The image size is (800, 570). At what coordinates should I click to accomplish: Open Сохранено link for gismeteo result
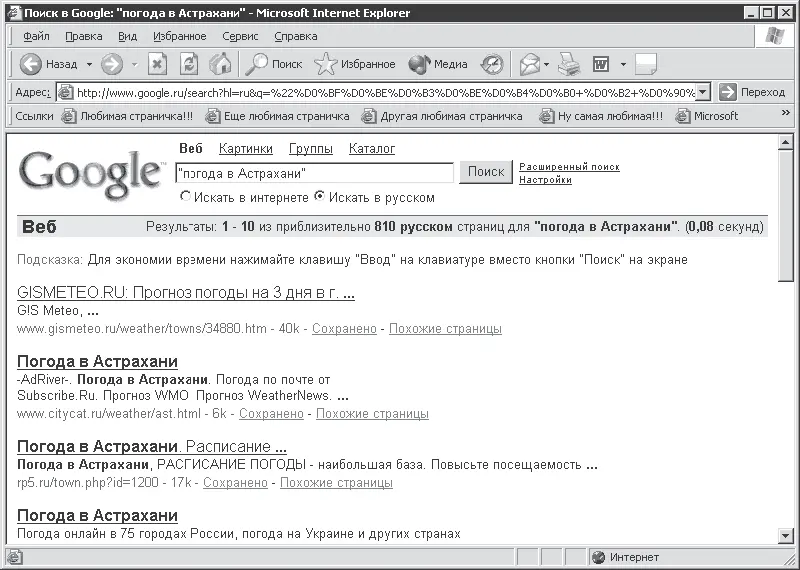point(344,329)
